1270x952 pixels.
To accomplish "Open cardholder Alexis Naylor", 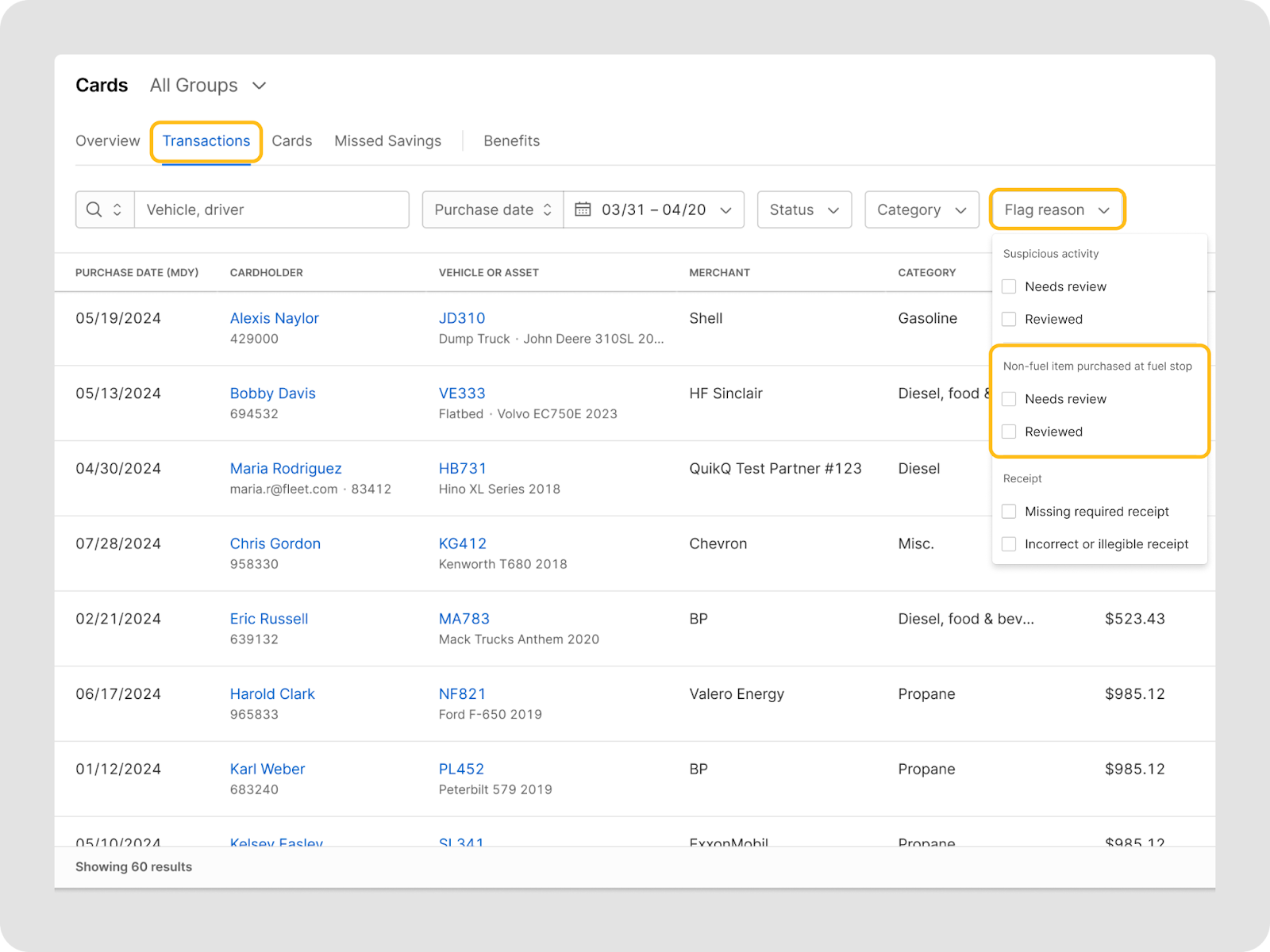I will click(x=274, y=318).
